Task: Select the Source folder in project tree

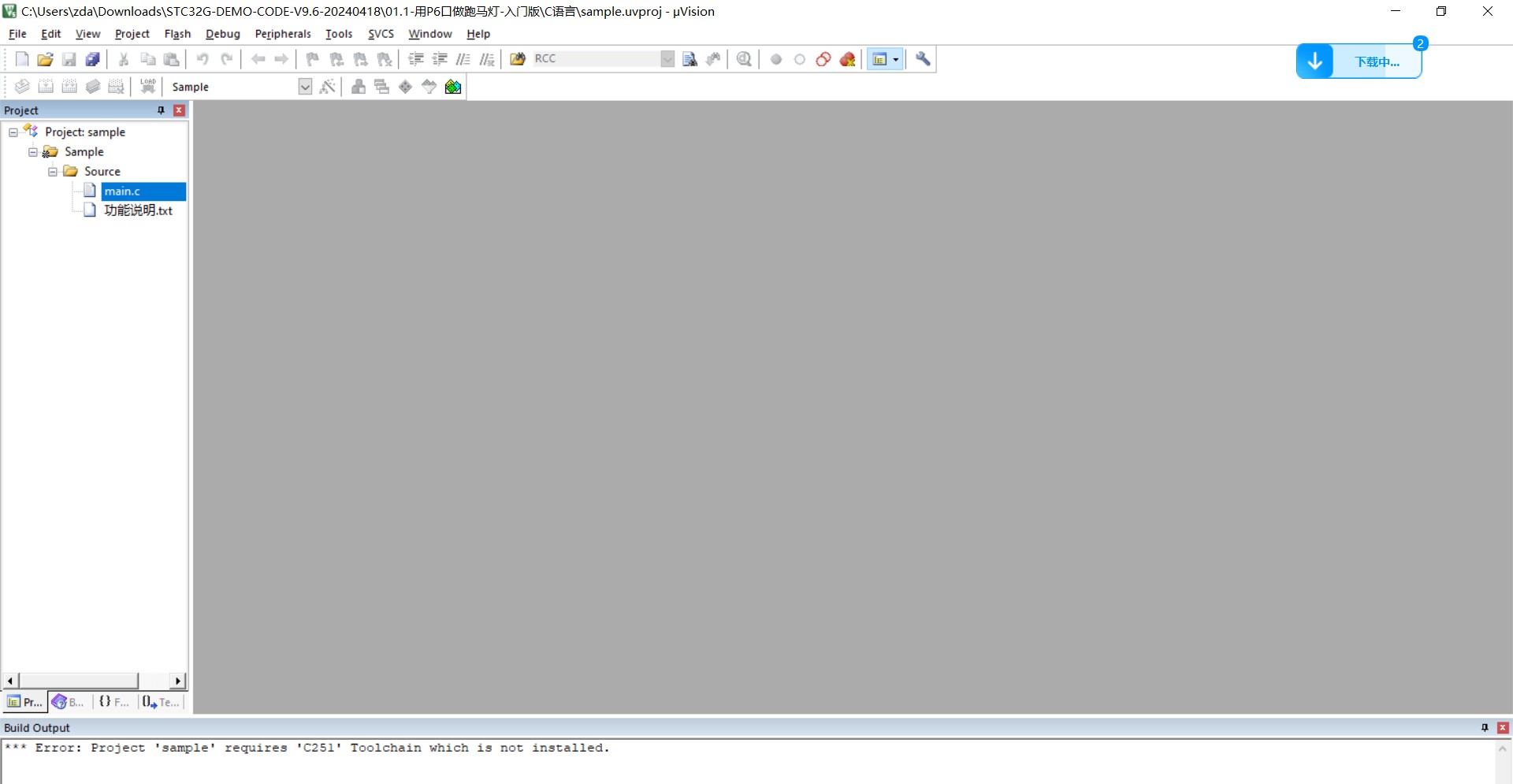Action: 102,172
